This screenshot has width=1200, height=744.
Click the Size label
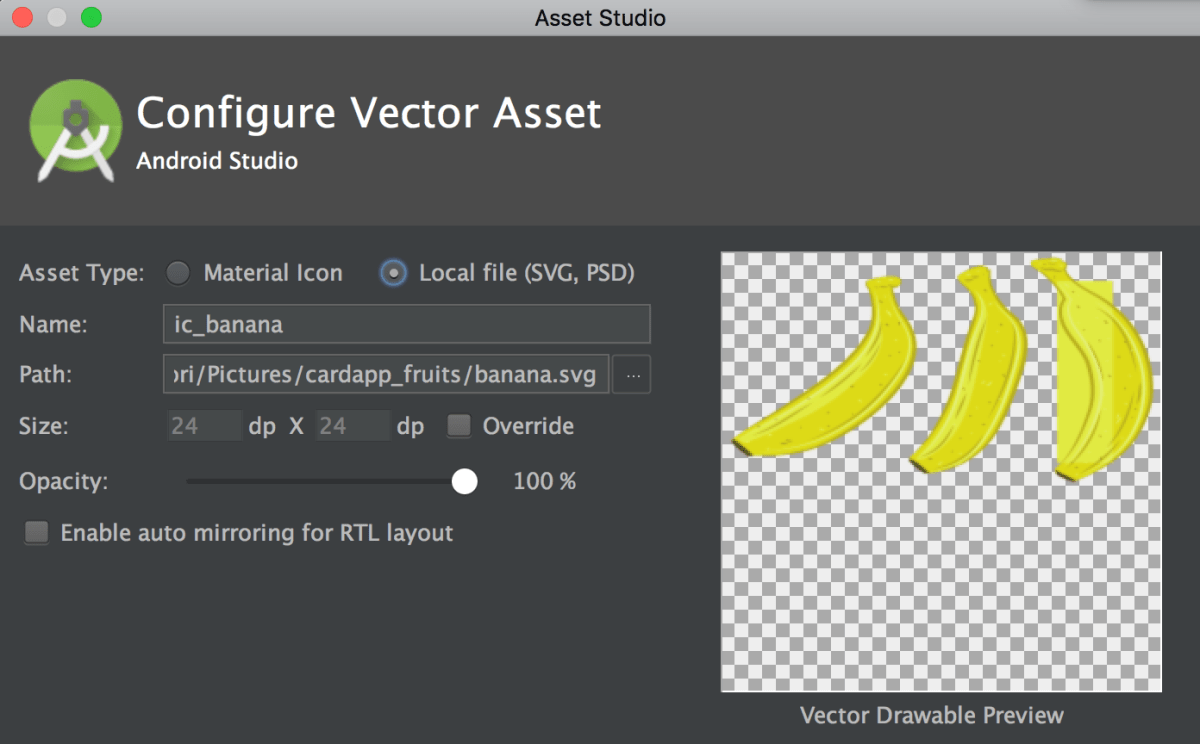pyautogui.click(x=42, y=425)
